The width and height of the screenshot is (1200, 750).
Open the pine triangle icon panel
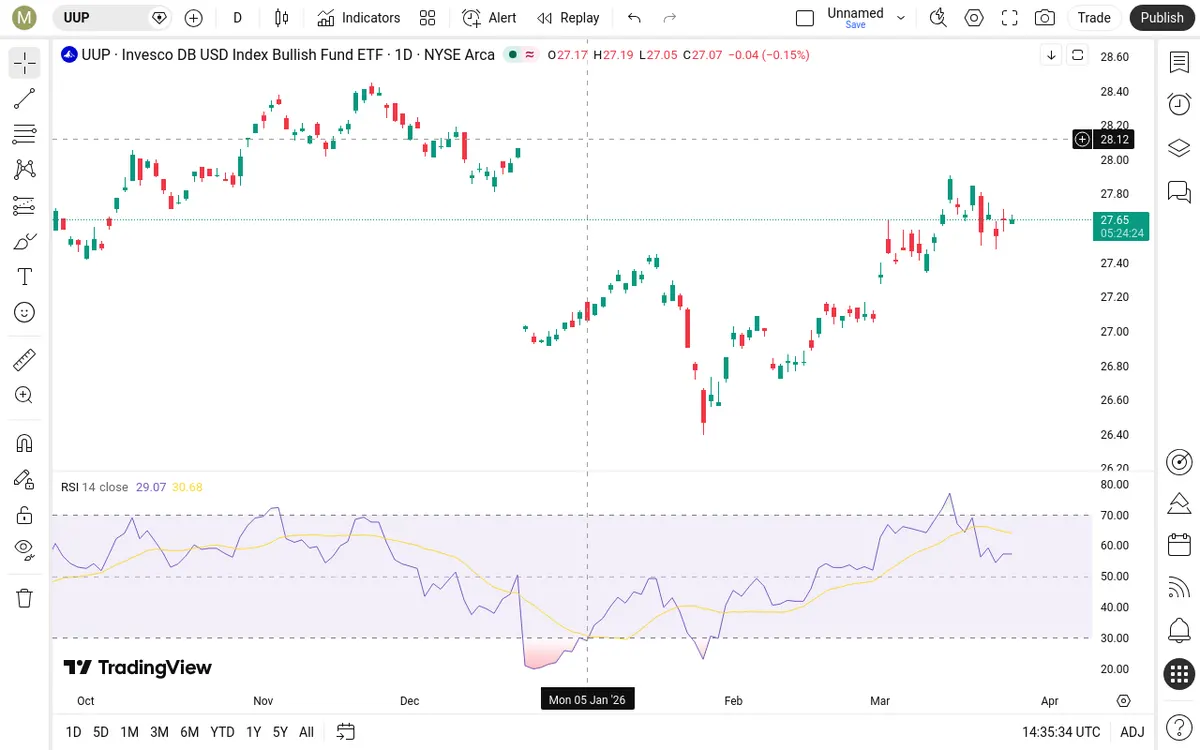coord(1179,502)
